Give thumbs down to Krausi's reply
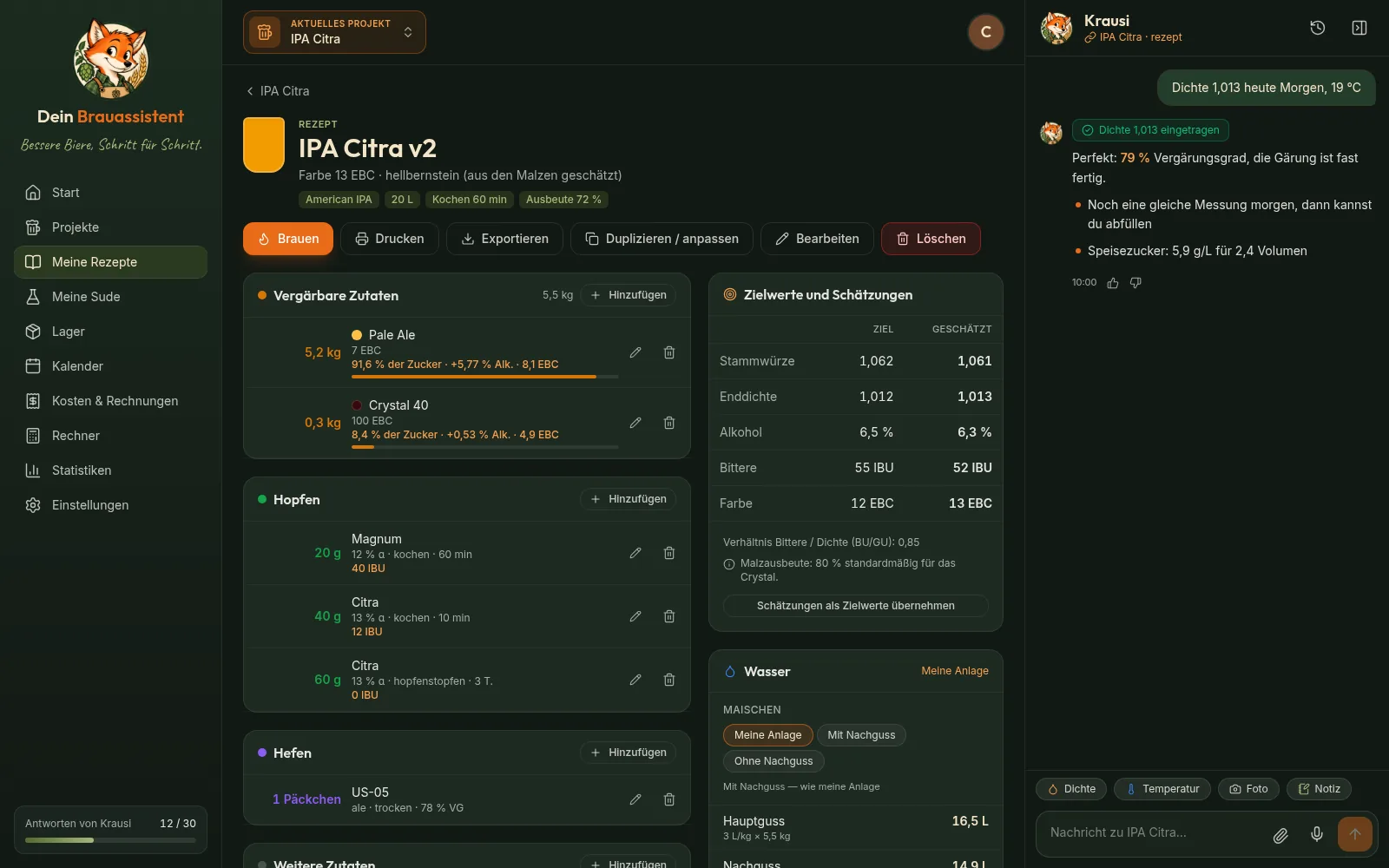 click(1136, 283)
